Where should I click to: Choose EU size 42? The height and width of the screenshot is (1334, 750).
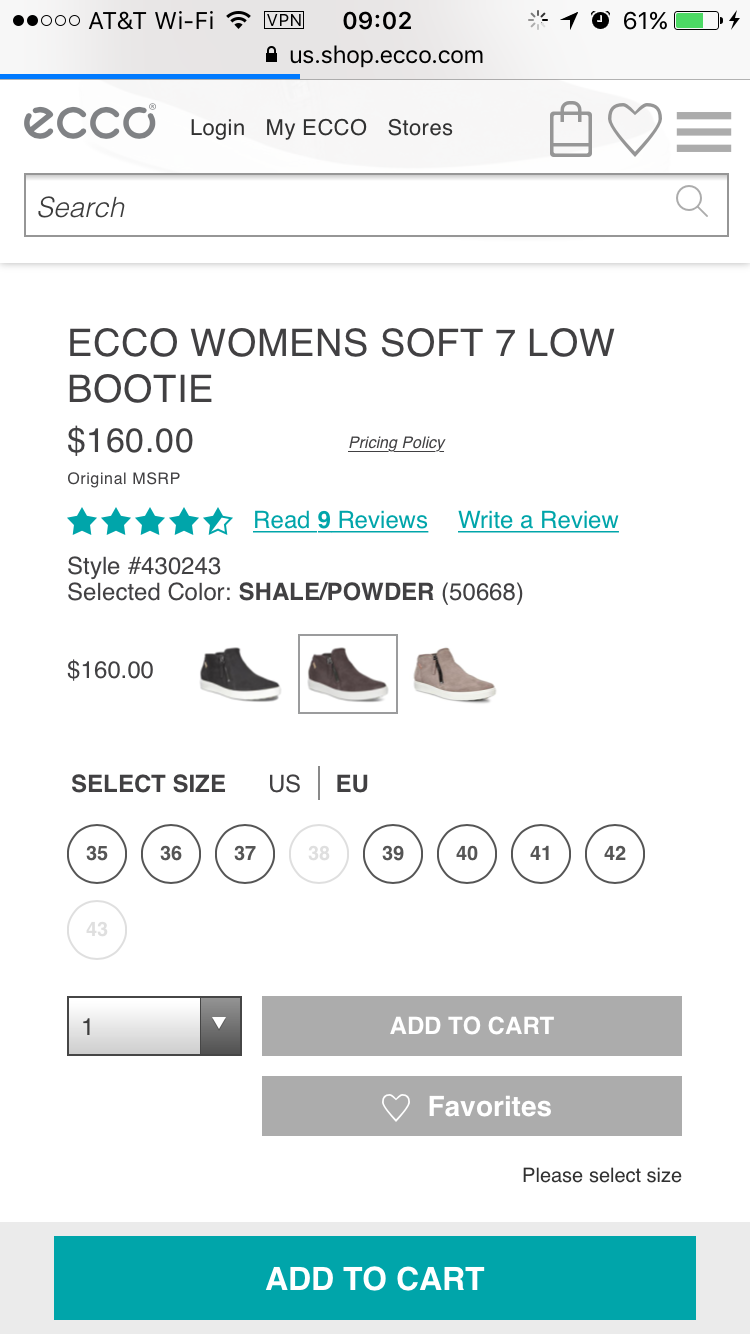[x=615, y=853]
